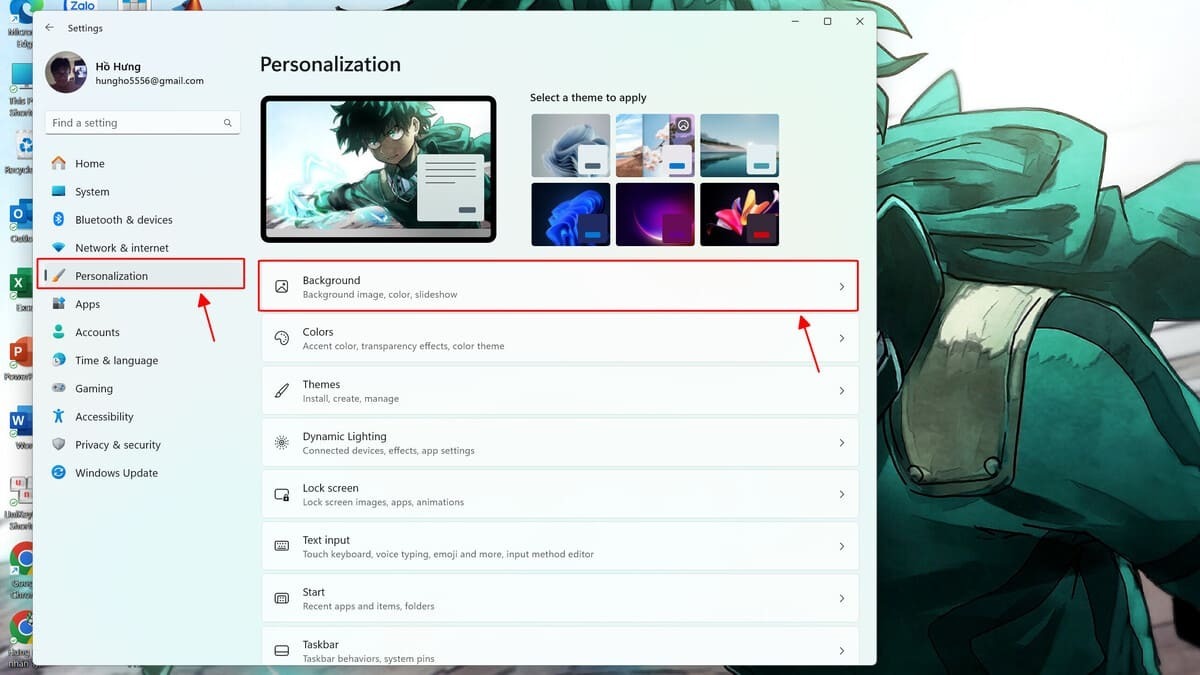Open the System settings page
Viewport: 1200px width, 675px height.
pyautogui.click(x=92, y=192)
